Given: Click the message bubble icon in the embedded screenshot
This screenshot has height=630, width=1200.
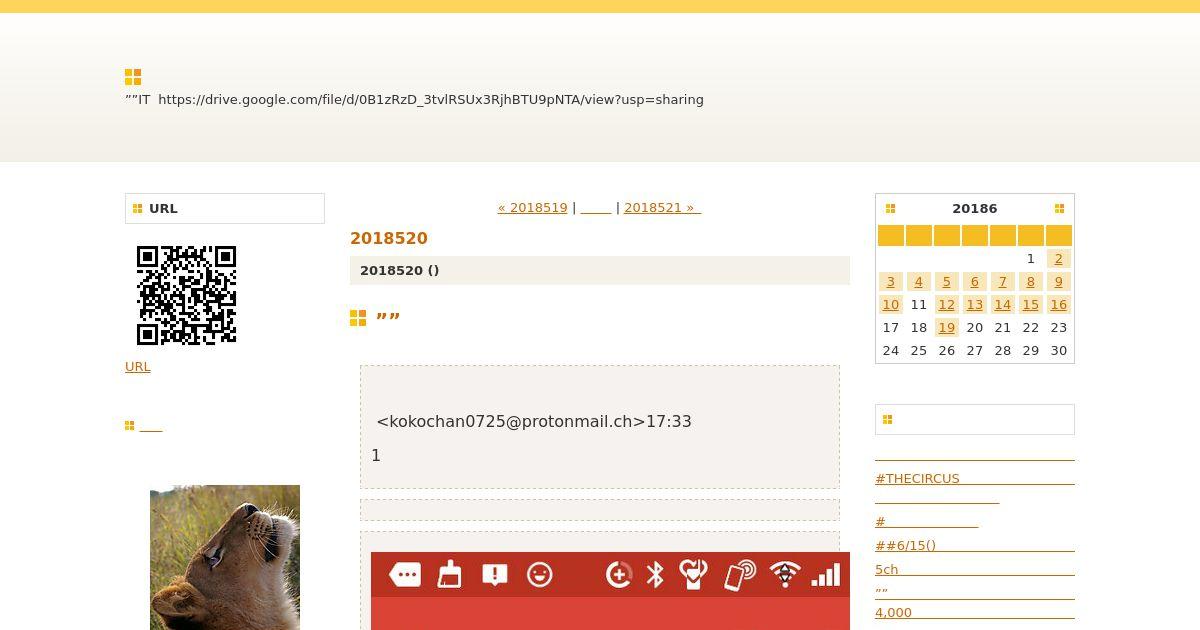Looking at the screenshot, I should coord(404,575).
